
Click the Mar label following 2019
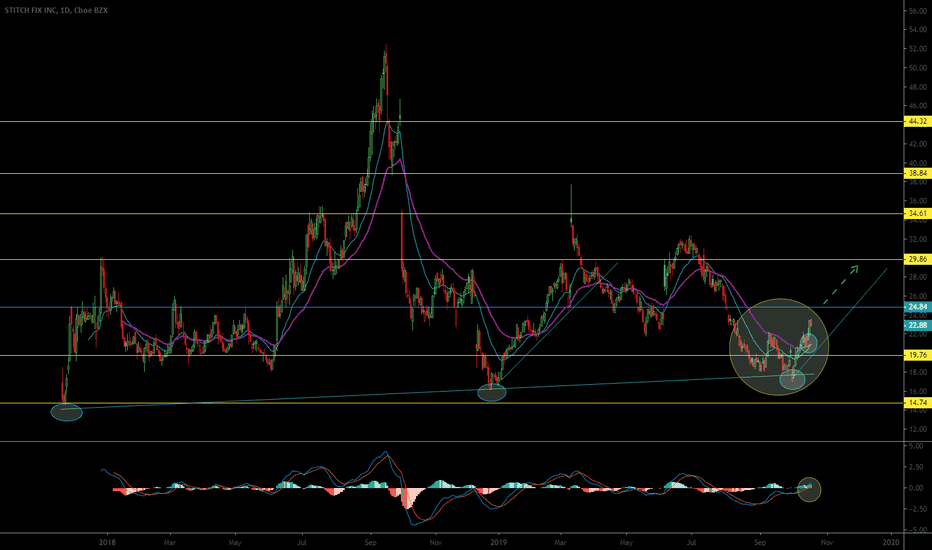560,542
